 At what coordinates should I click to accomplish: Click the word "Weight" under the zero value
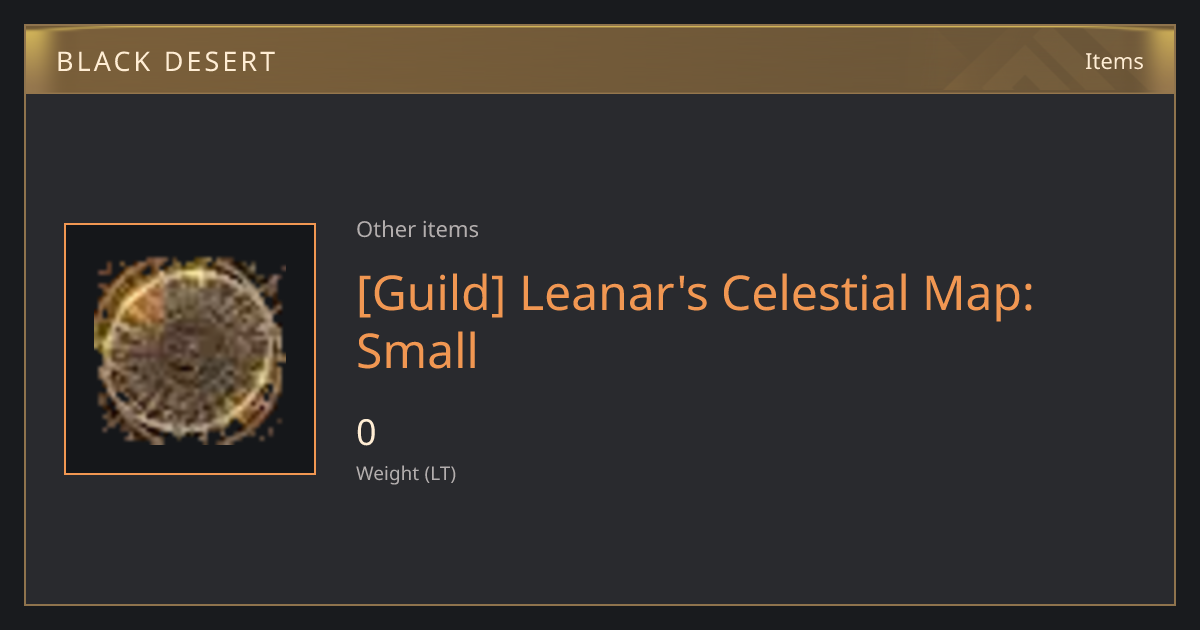tap(388, 473)
